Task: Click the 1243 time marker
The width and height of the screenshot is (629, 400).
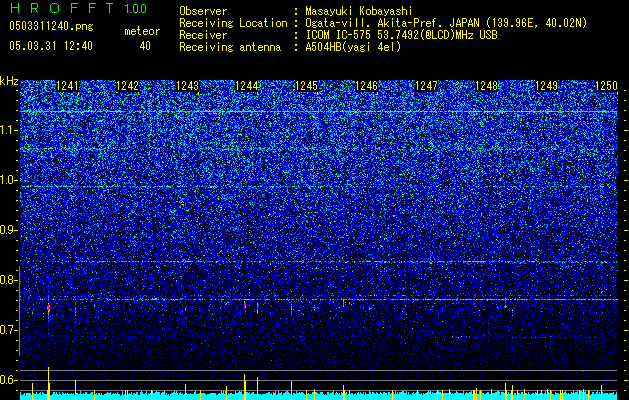Action: 187,86
